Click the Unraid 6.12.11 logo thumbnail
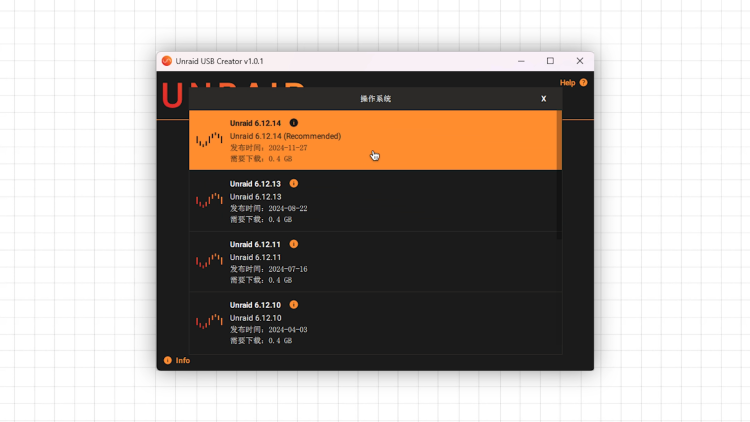The height and width of the screenshot is (422, 750). pos(209,261)
